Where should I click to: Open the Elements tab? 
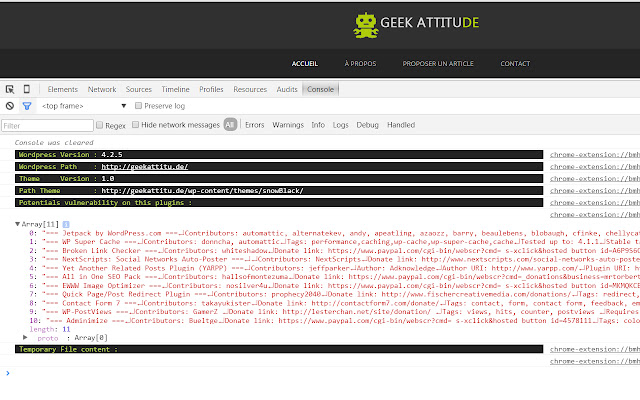tap(62, 89)
